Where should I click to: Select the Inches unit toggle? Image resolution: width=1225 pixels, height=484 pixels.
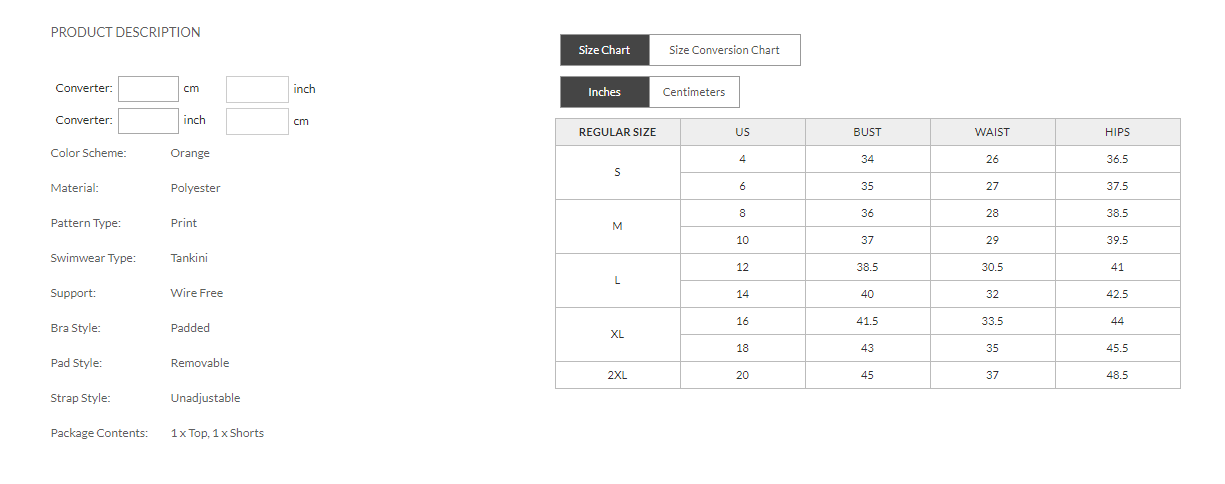pos(604,92)
